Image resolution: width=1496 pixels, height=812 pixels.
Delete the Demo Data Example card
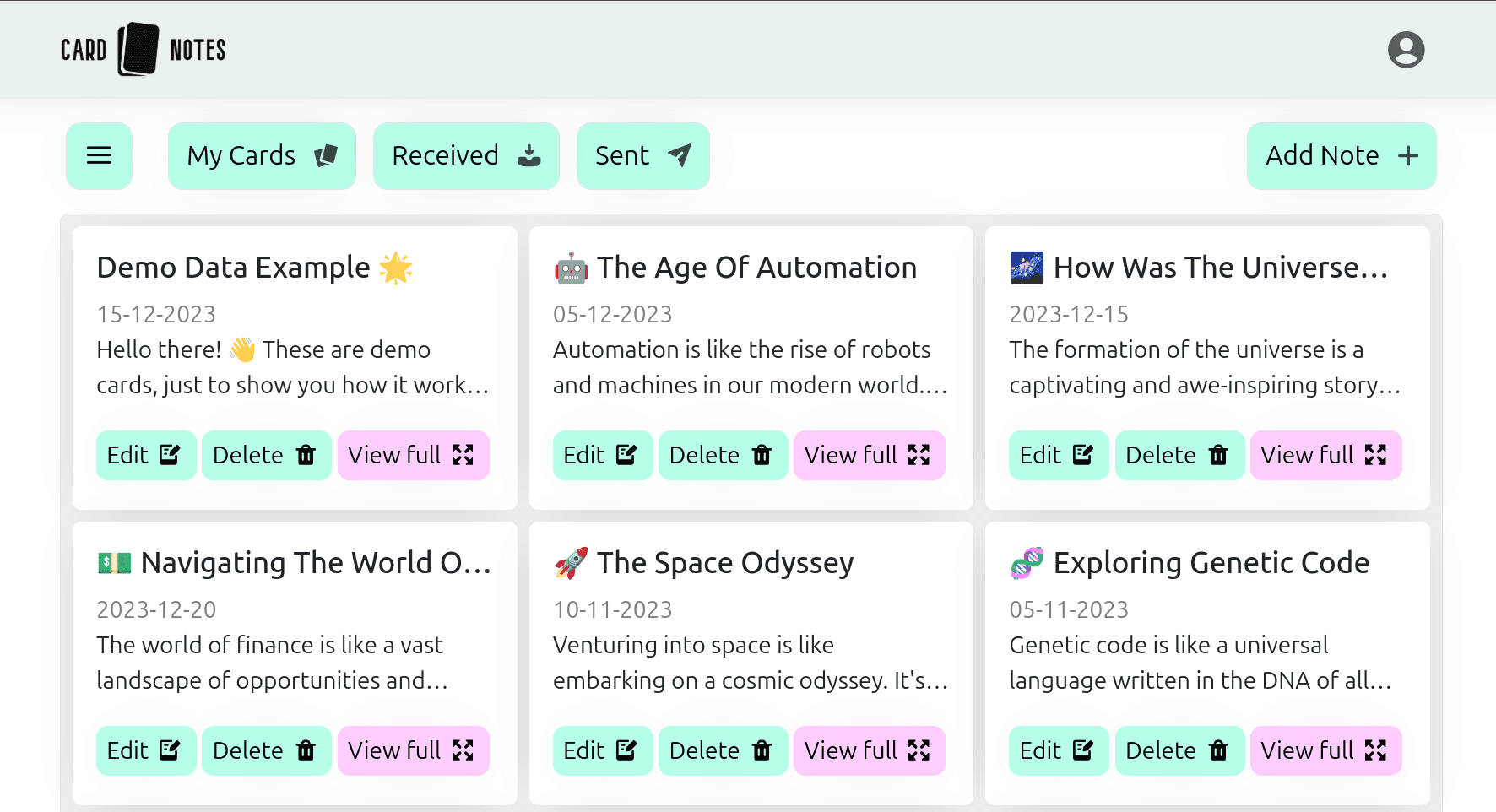tap(265, 455)
